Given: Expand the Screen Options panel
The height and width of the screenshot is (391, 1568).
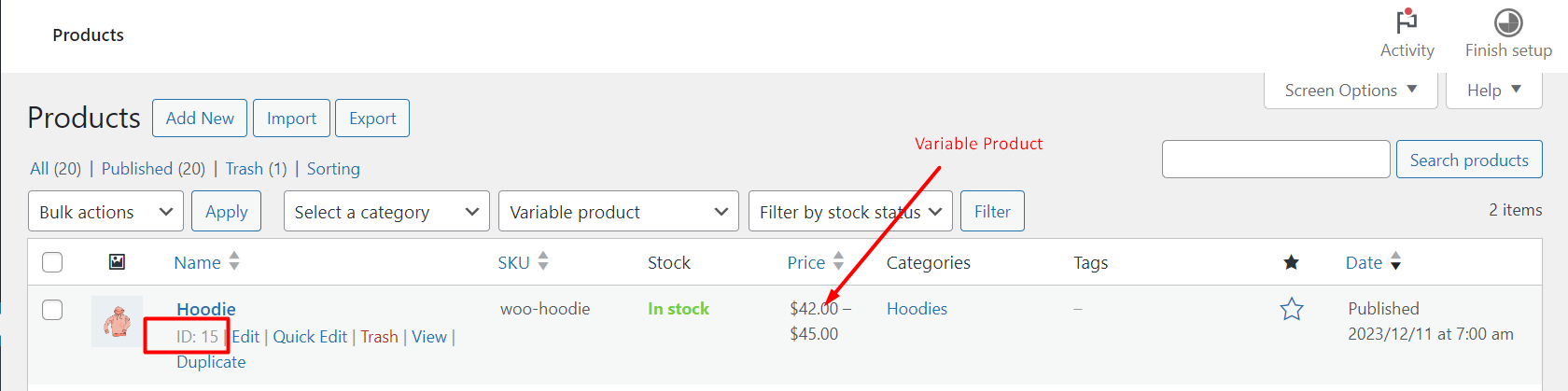Looking at the screenshot, I should tap(1350, 91).
